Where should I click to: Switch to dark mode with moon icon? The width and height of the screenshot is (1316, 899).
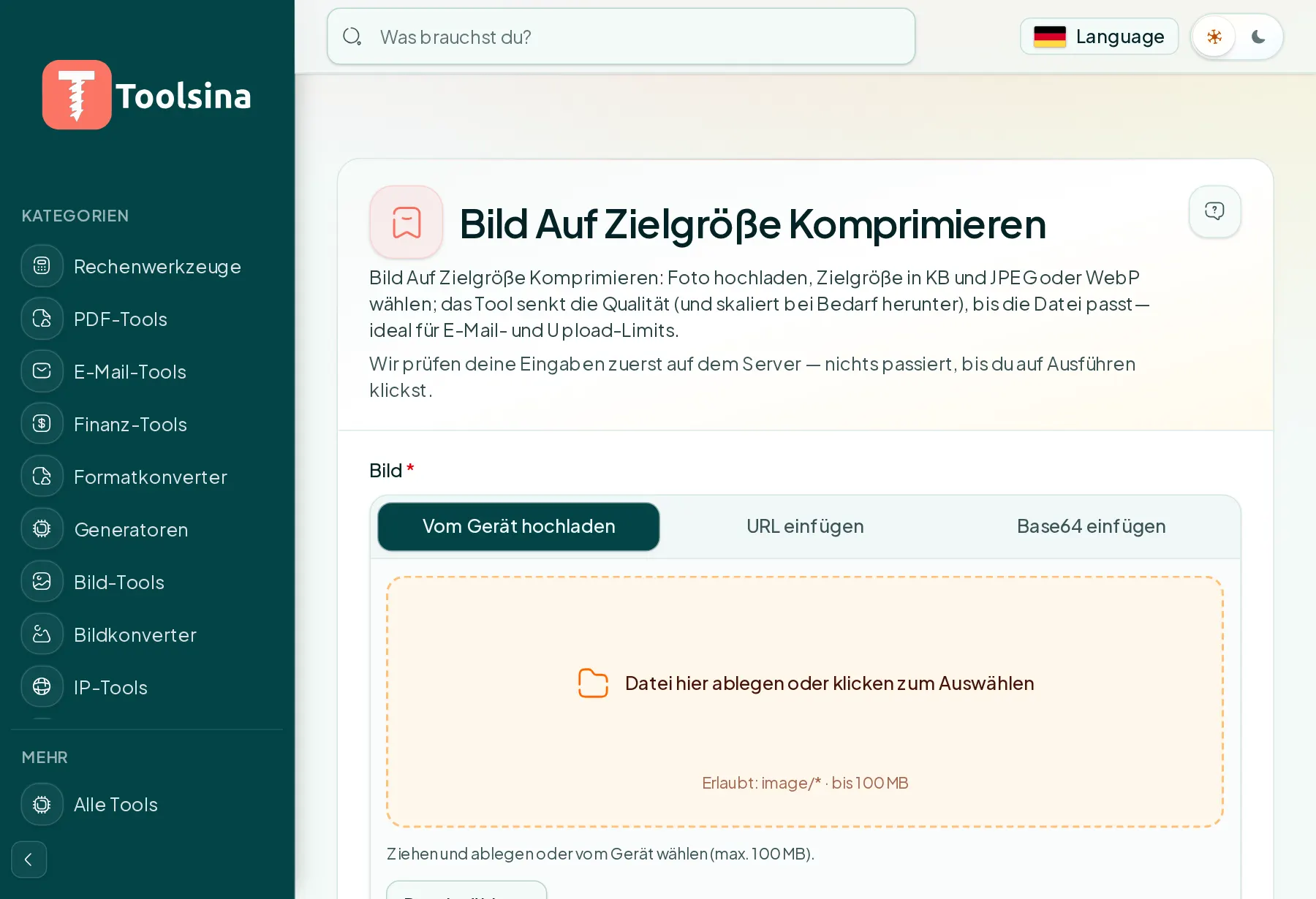(1258, 37)
